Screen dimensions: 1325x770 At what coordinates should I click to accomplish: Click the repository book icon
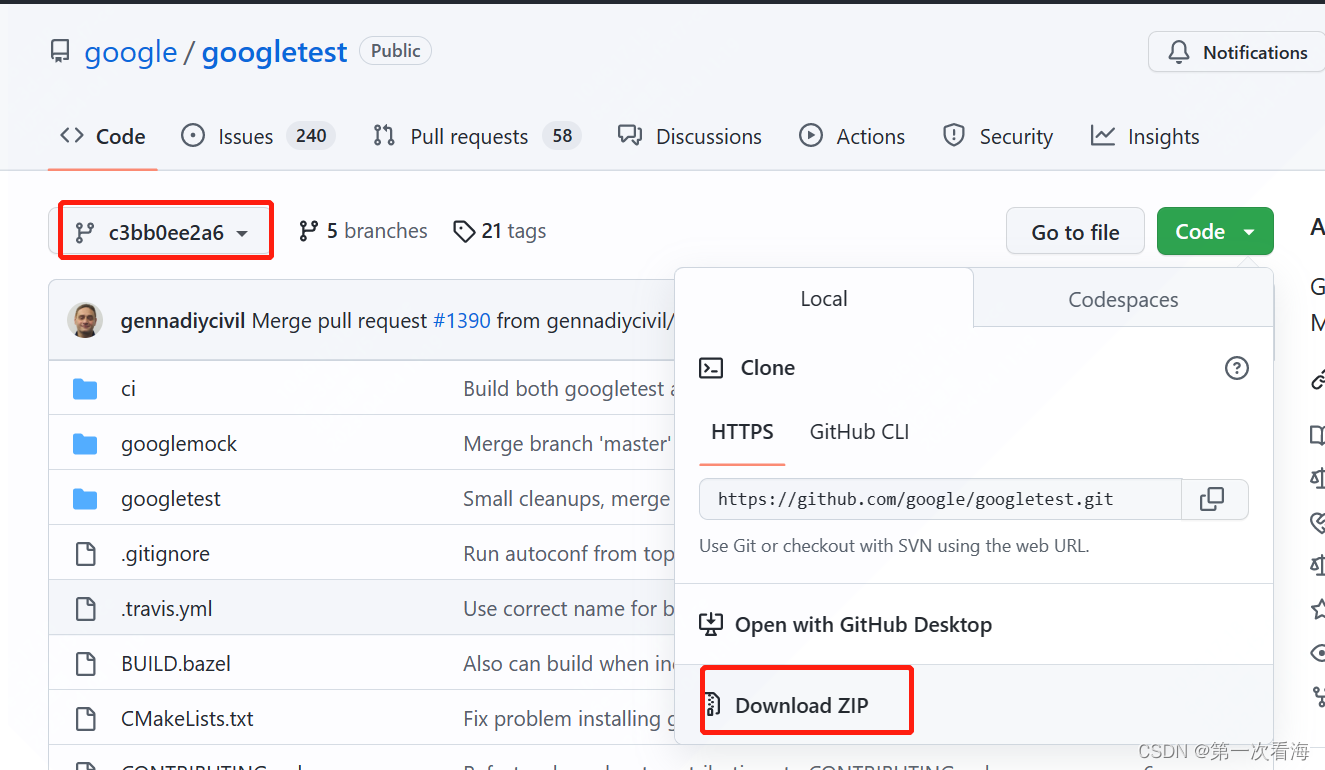(x=60, y=51)
